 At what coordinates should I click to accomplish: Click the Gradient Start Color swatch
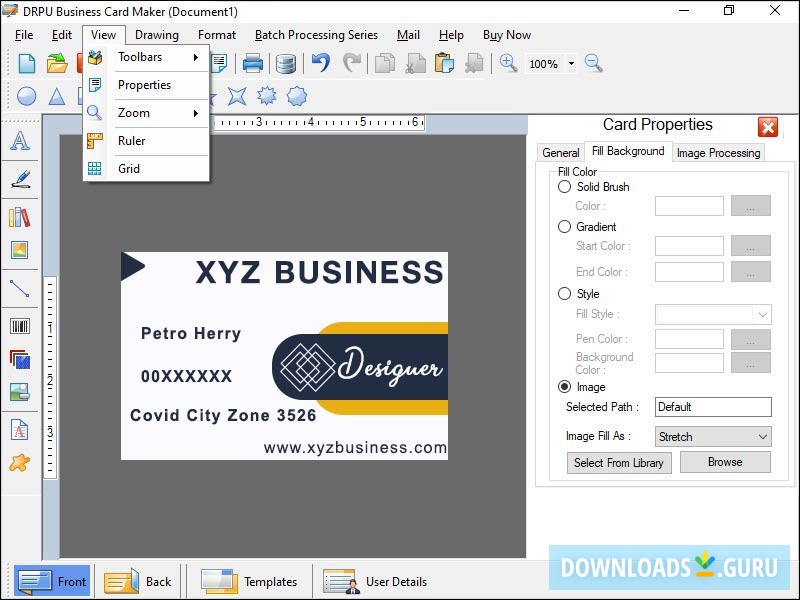[x=689, y=245]
